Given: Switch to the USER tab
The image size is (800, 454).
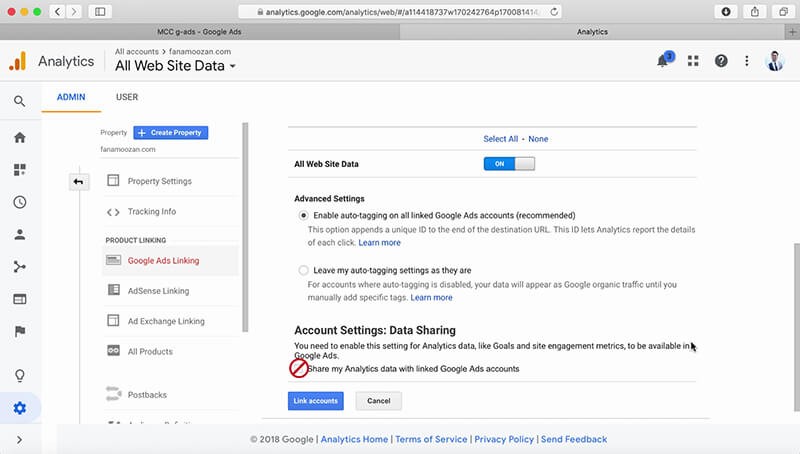Looking at the screenshot, I should [127, 97].
